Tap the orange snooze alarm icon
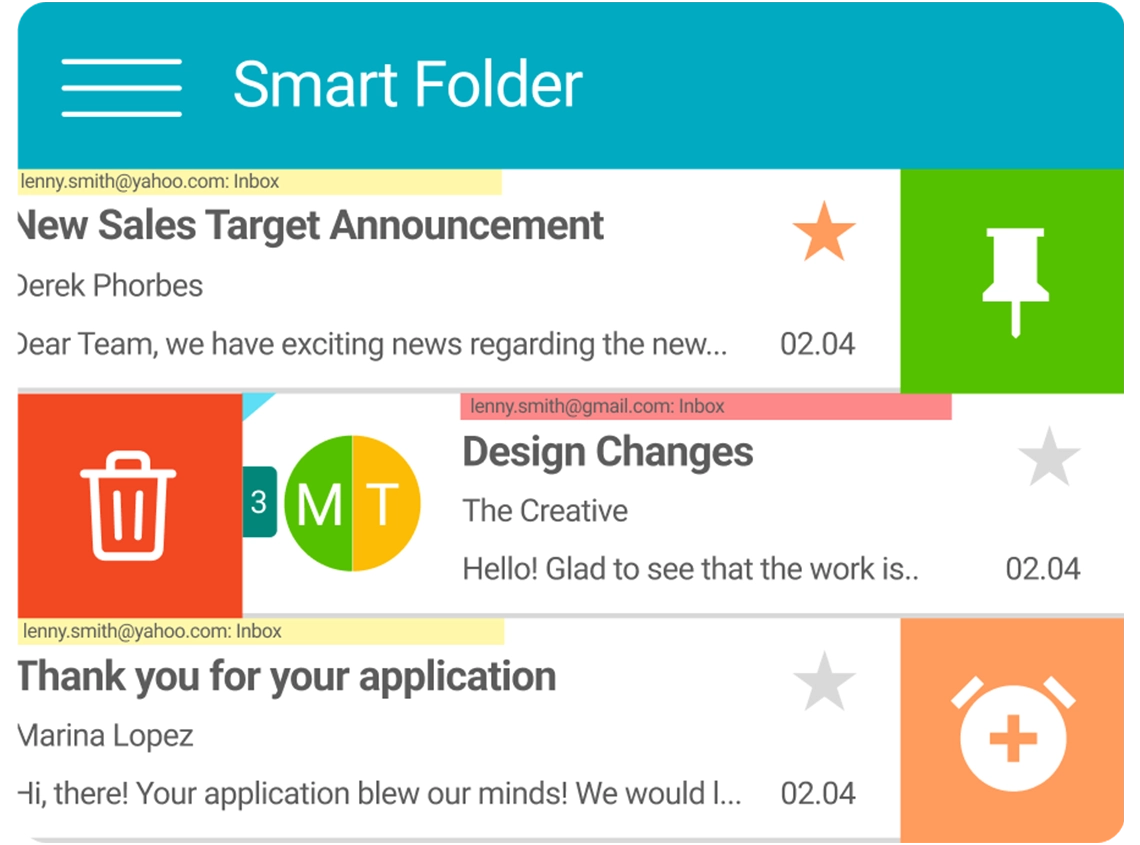Viewport: 1140px width, 845px height. click(1012, 731)
